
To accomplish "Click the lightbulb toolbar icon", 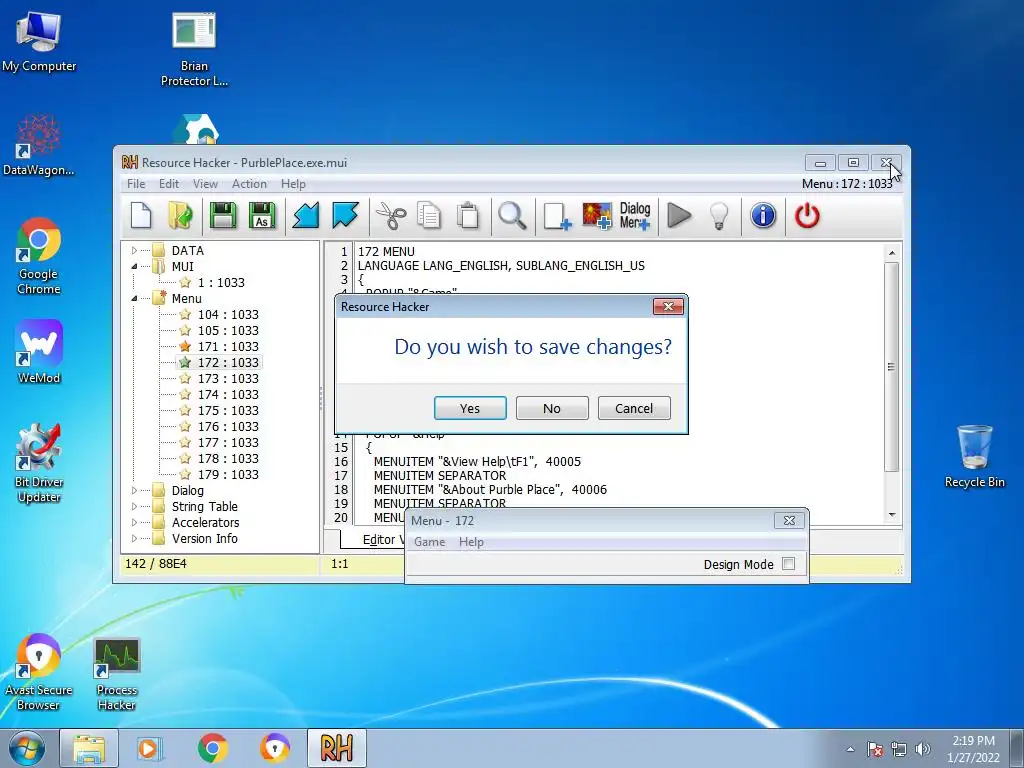I will click(x=719, y=216).
